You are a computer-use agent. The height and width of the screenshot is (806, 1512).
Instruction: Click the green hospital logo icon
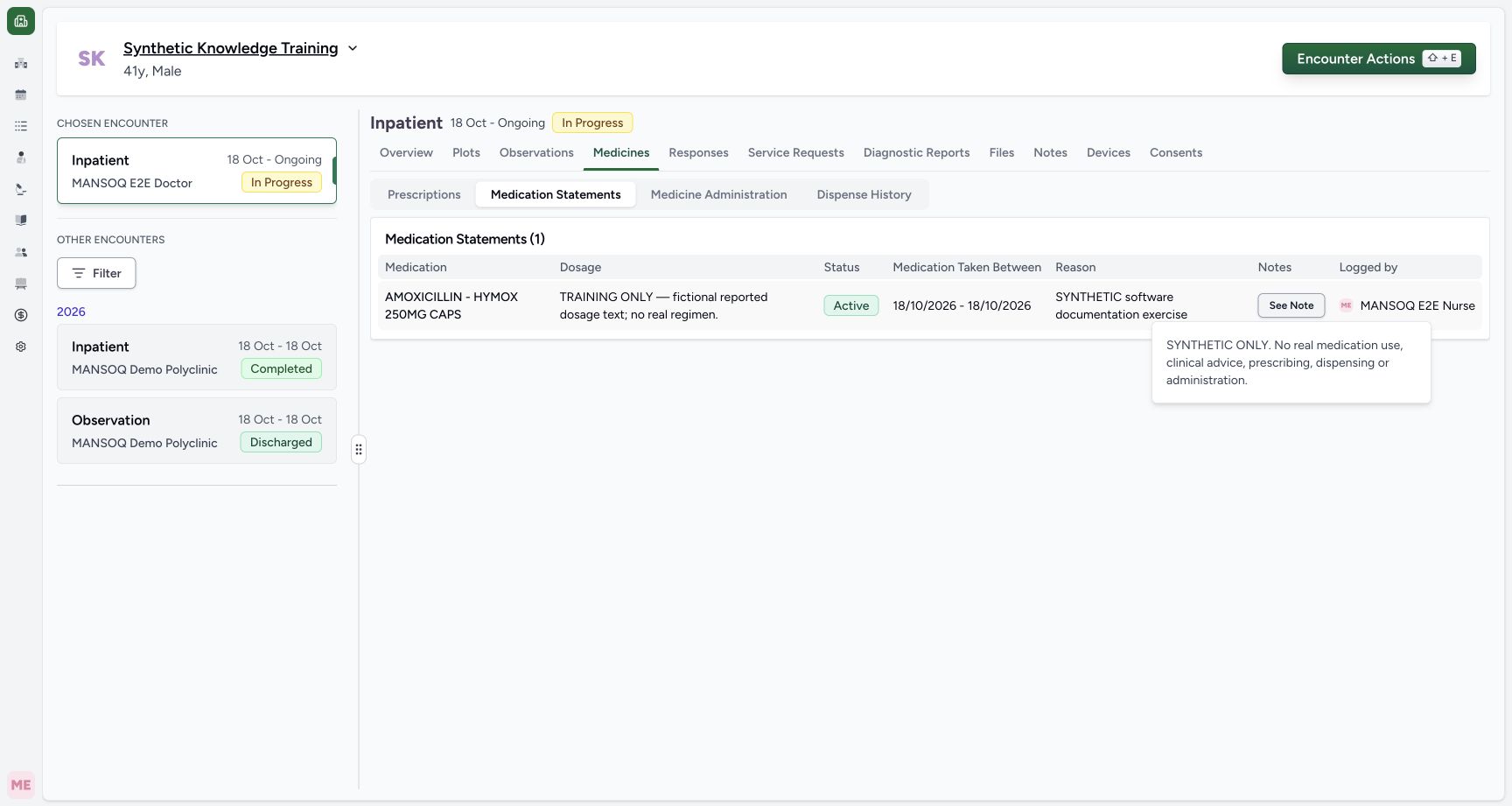click(x=21, y=21)
